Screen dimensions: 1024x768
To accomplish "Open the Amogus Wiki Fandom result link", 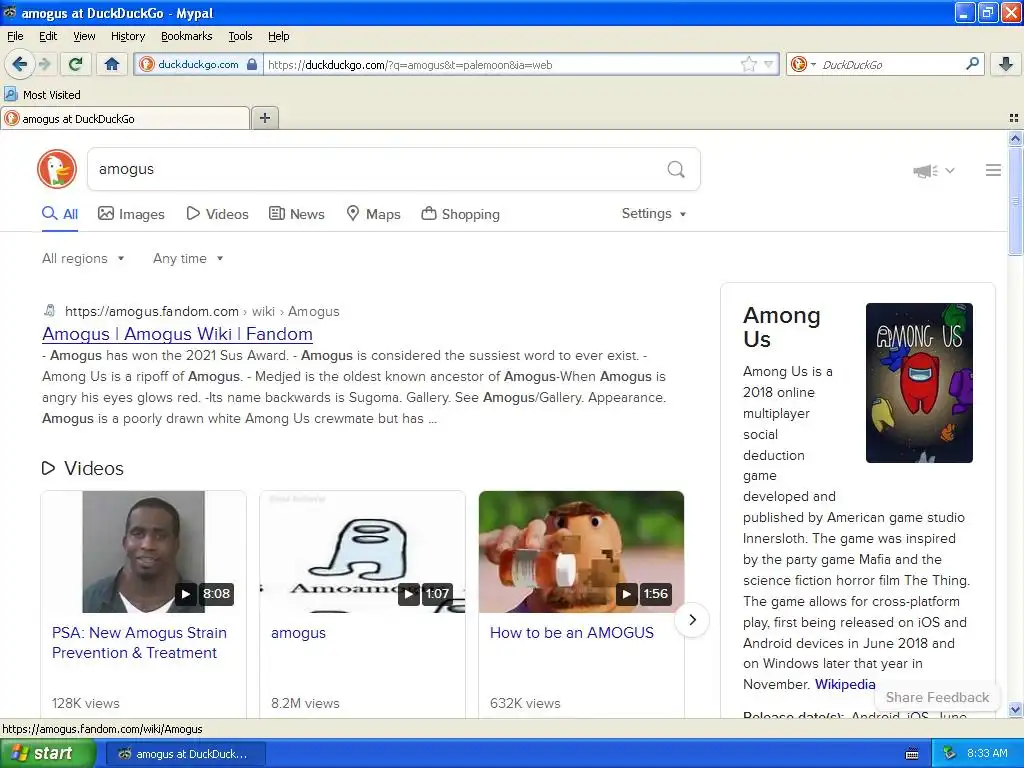I will [177, 334].
